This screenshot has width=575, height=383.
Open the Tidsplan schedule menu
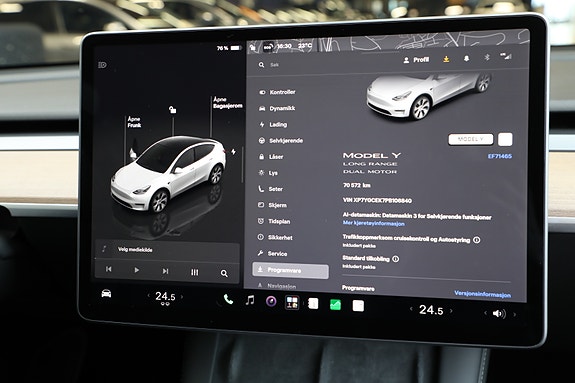tap(274, 221)
